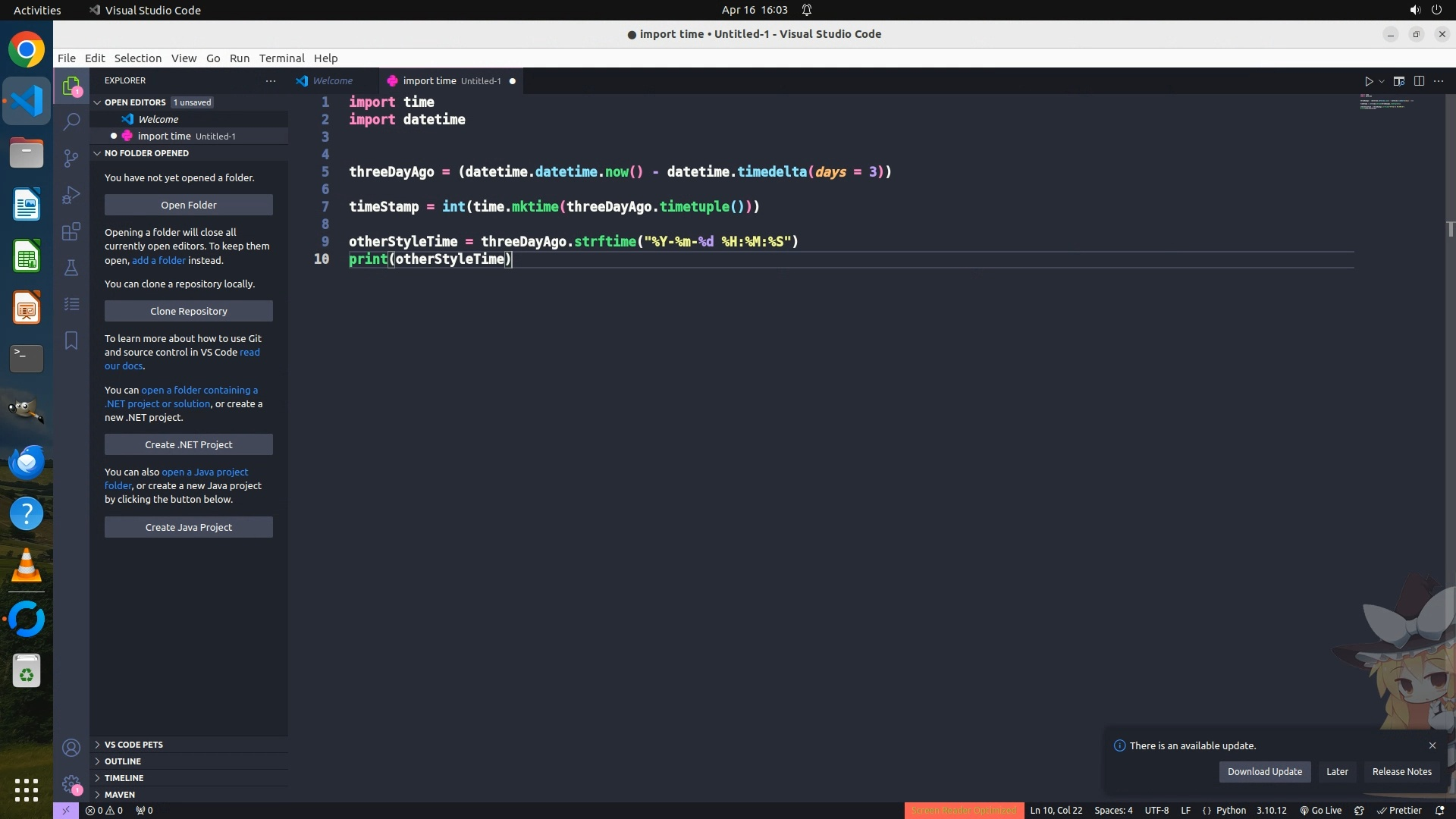The height and width of the screenshot is (819, 1456).
Task: Open the Manage settings gear
Action: [x=71, y=784]
